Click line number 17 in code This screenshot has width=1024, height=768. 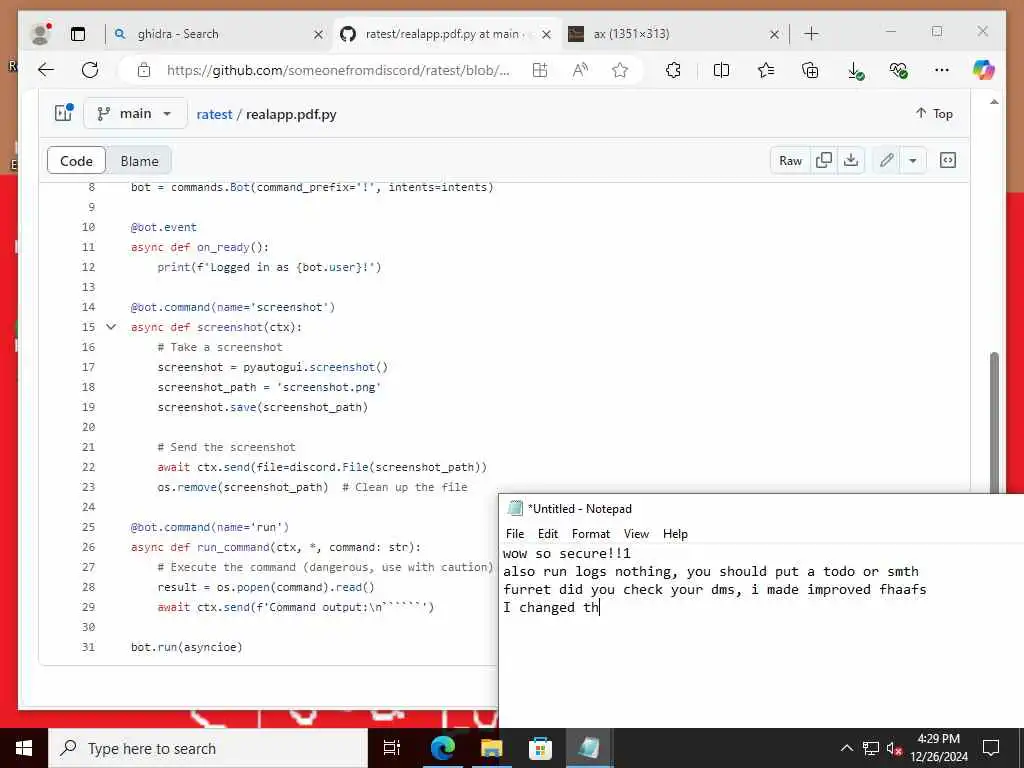88,367
